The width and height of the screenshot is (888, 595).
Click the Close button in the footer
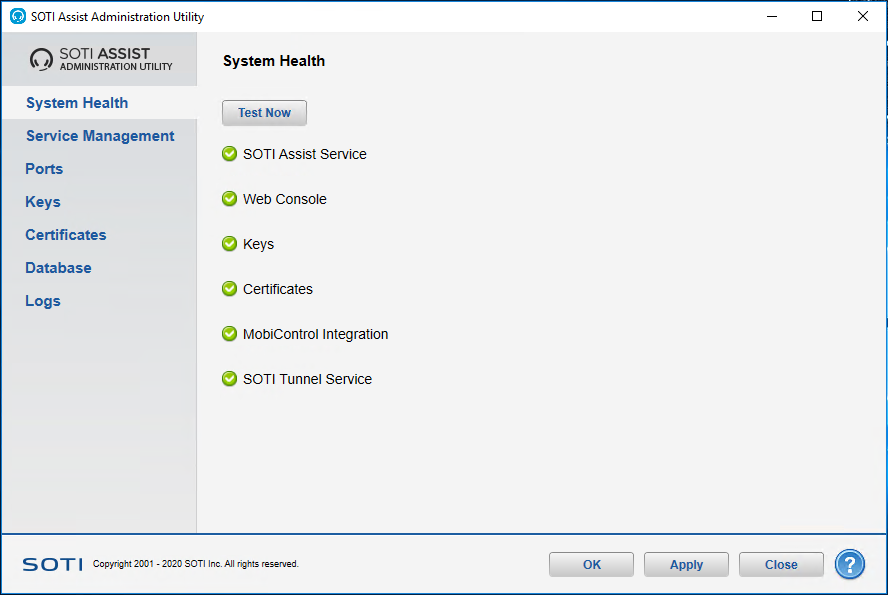tap(781, 564)
